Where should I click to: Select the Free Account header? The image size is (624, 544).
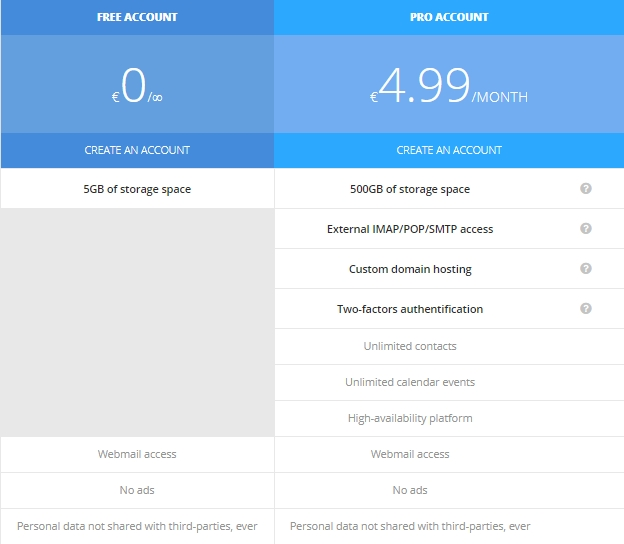tap(137, 17)
